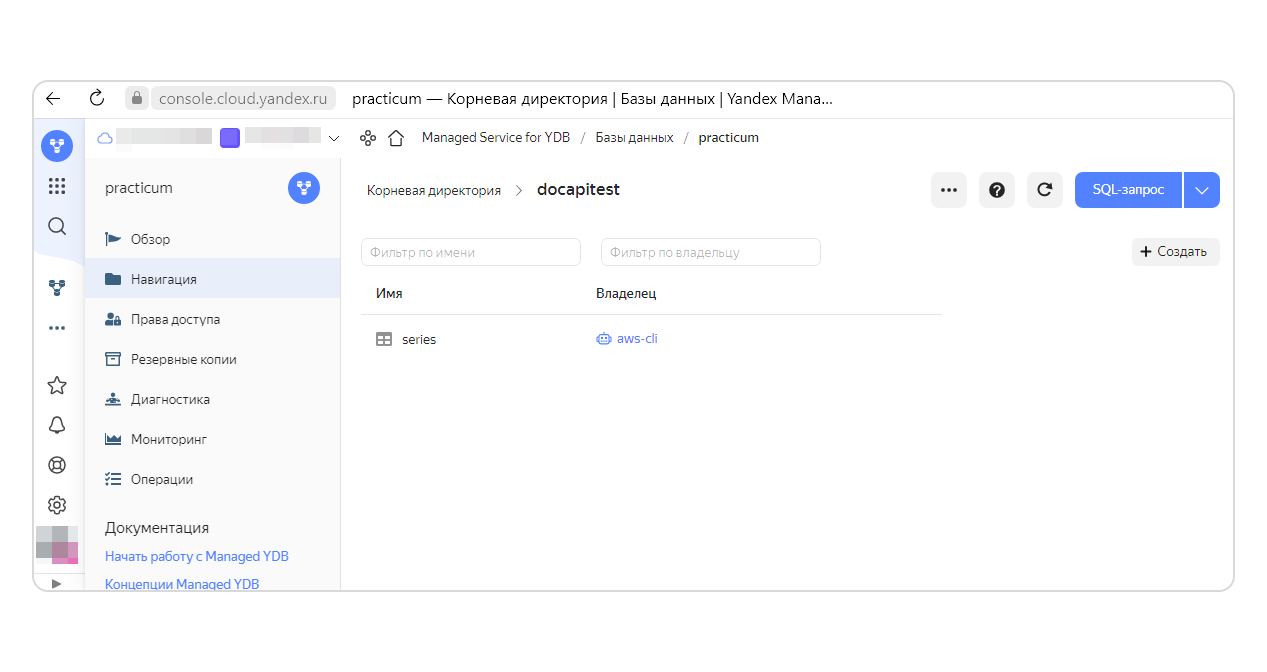Click the services cluster icon in the breadcrumb bar
The width and height of the screenshot is (1267, 672).
(368, 138)
